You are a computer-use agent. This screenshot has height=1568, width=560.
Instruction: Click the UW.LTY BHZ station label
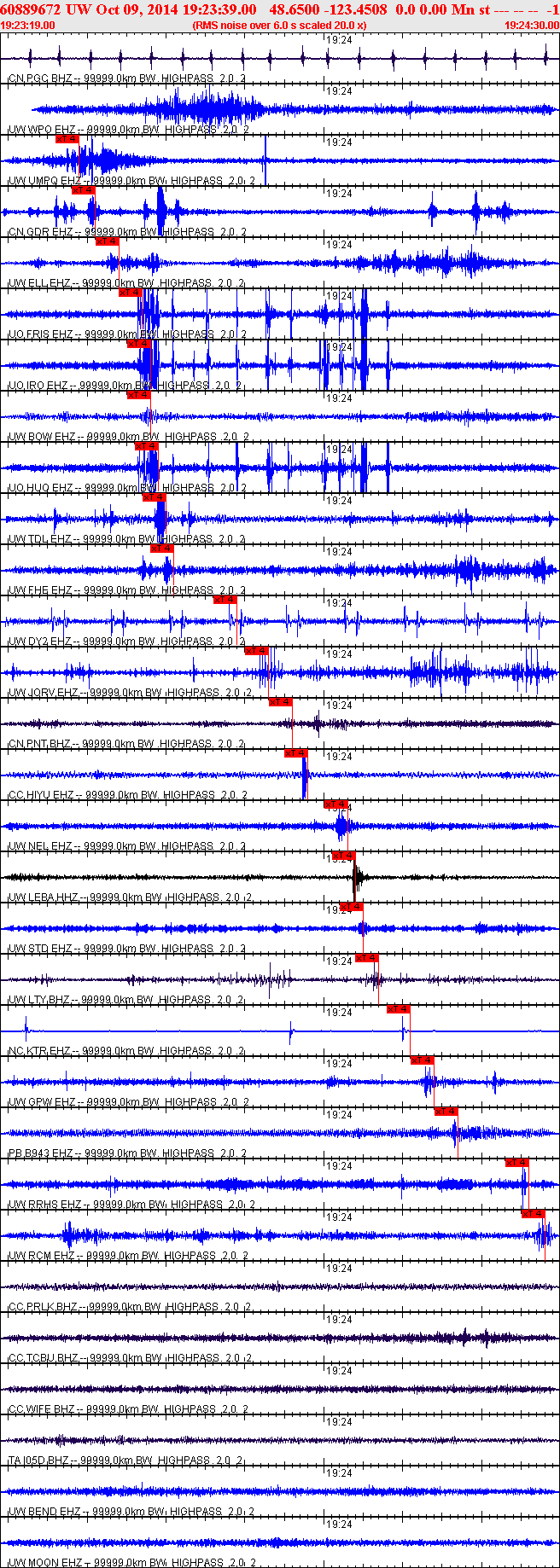(39, 1000)
